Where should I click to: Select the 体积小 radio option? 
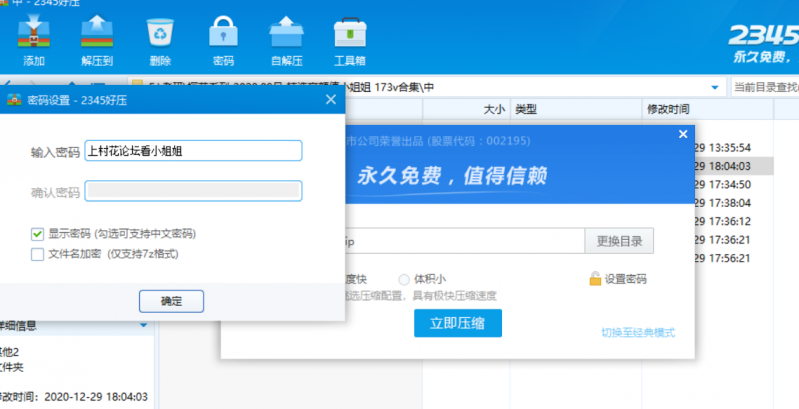pos(404,279)
